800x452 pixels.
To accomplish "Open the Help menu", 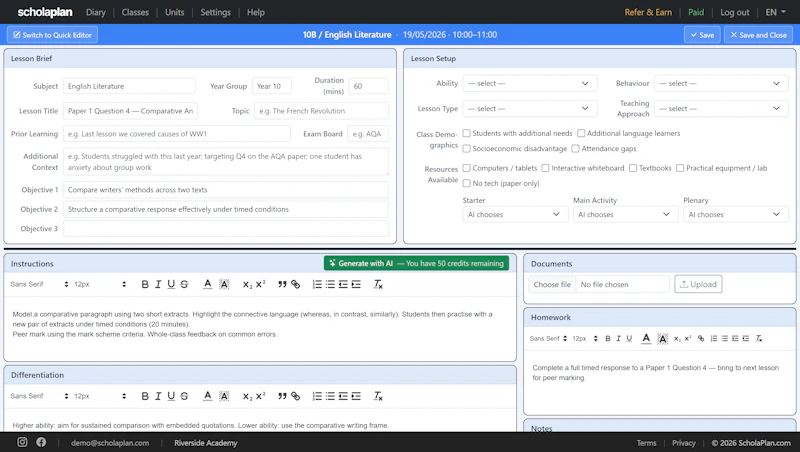I will point(256,12).
